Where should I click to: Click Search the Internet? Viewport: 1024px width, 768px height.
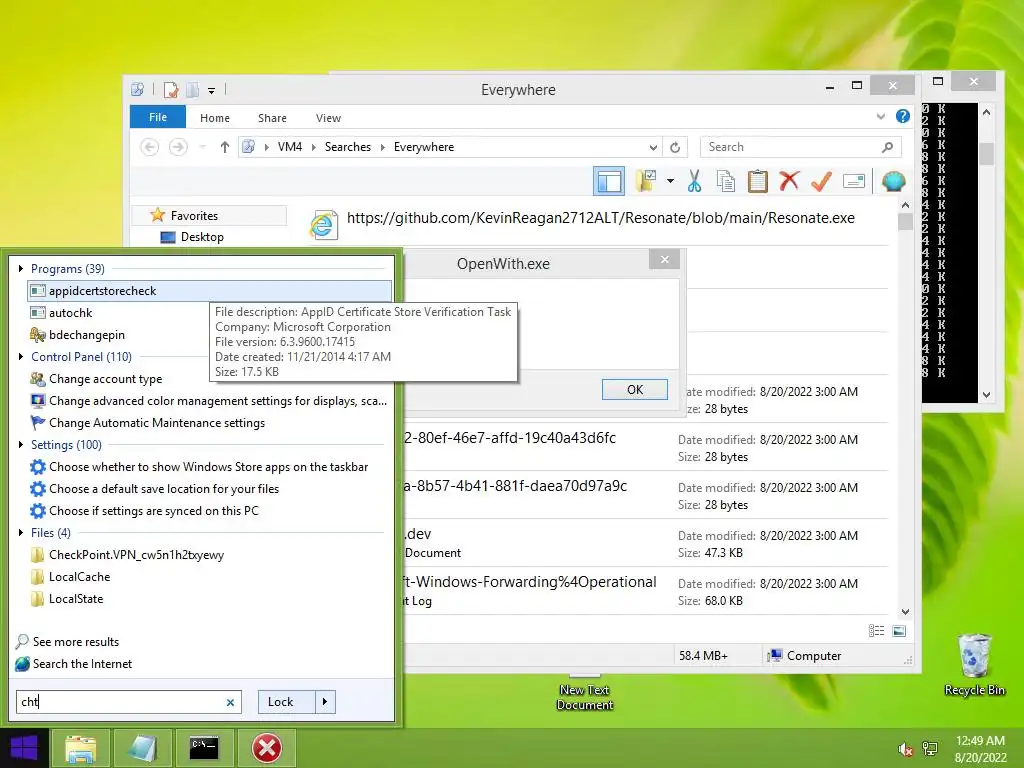[x=82, y=664]
